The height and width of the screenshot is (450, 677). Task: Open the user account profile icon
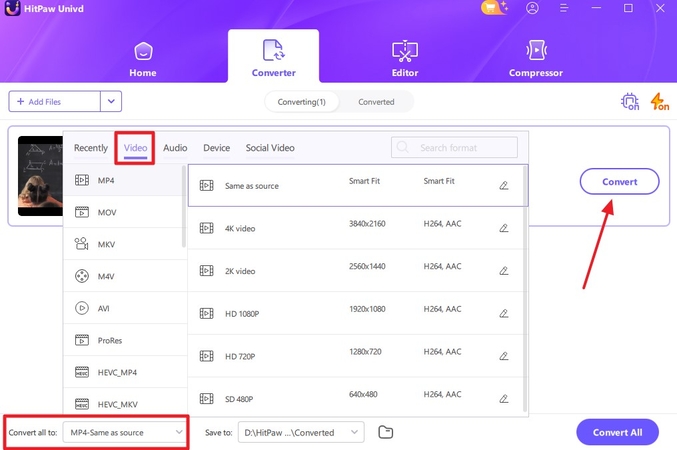pyautogui.click(x=532, y=8)
